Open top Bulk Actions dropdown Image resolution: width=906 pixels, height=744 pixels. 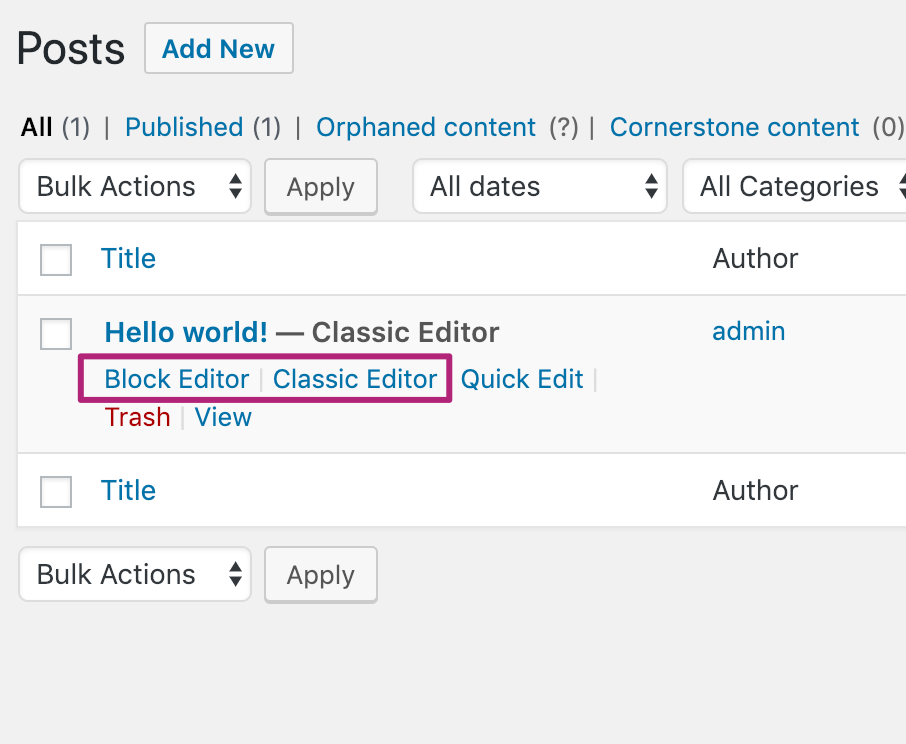point(135,187)
